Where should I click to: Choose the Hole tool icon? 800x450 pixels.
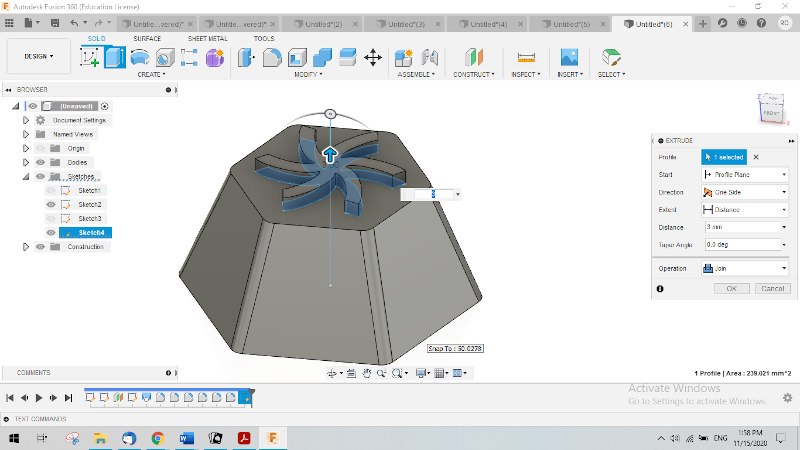pyautogui.click(x=164, y=58)
